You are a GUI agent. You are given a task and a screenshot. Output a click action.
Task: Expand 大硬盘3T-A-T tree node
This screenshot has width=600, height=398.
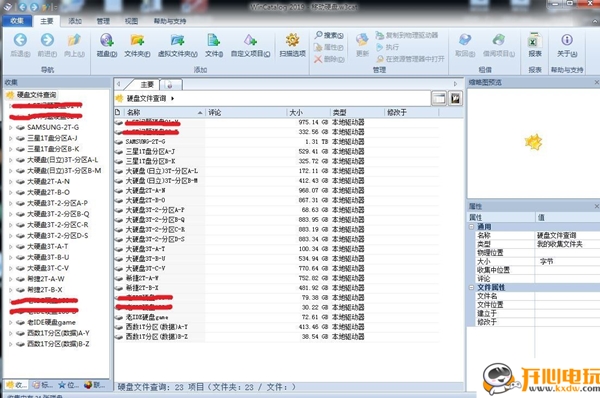click(x=11, y=246)
